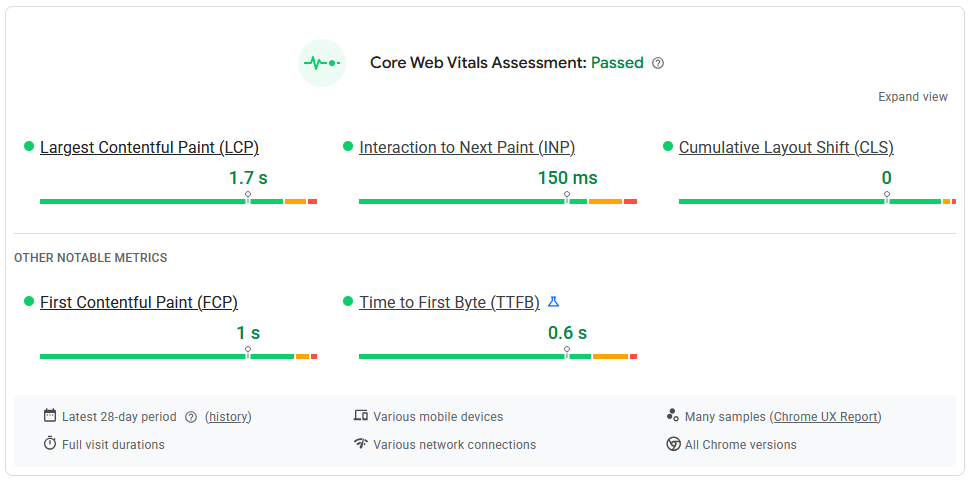
Task: Click the TTFB experimental flask icon
Action: [554, 302]
